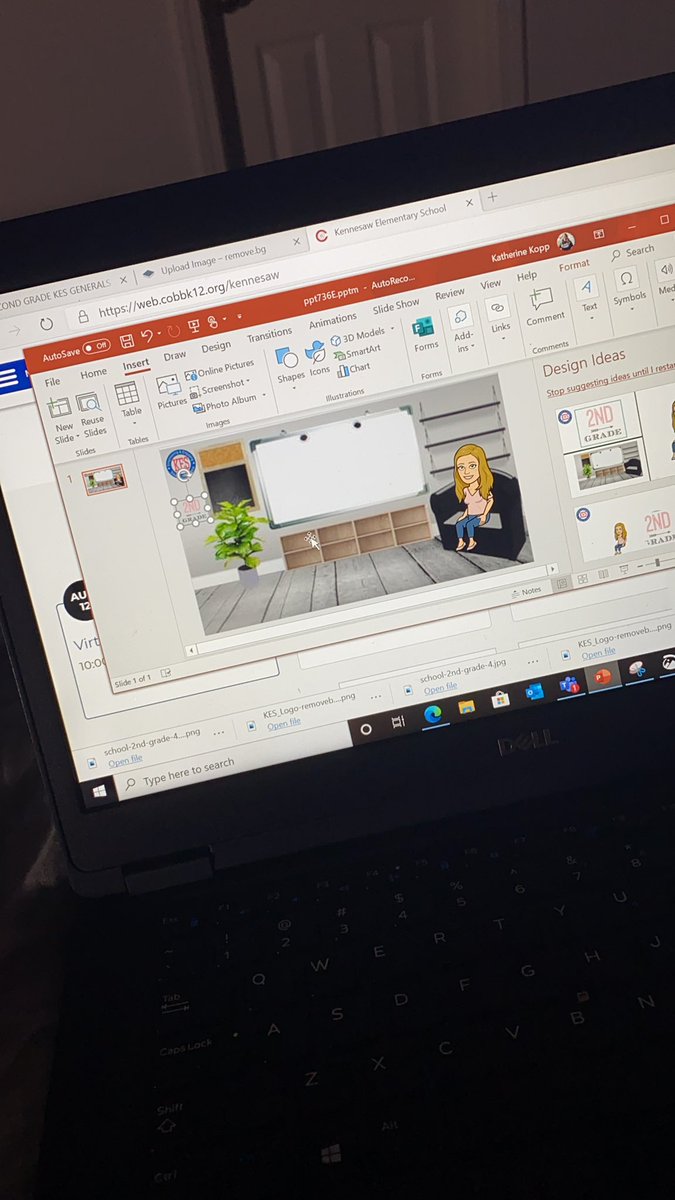Open File Explorer from the taskbar
This screenshot has width=675, height=1200.
click(x=466, y=706)
